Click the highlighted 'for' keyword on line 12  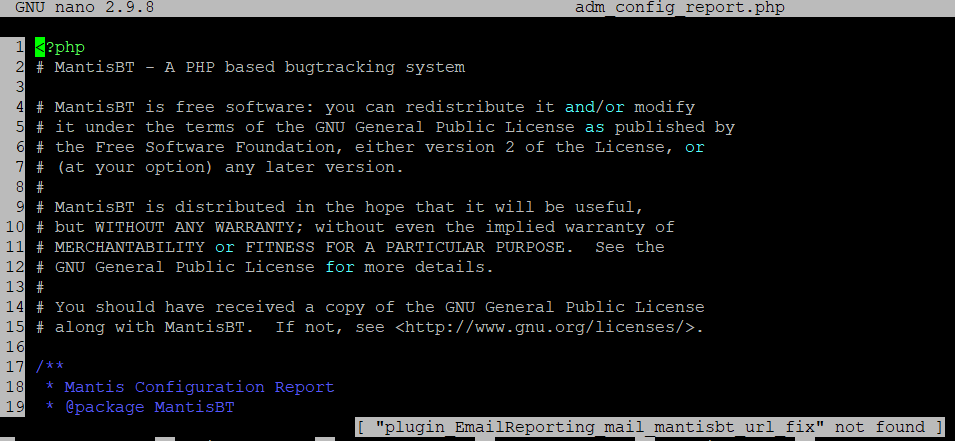(x=340, y=267)
